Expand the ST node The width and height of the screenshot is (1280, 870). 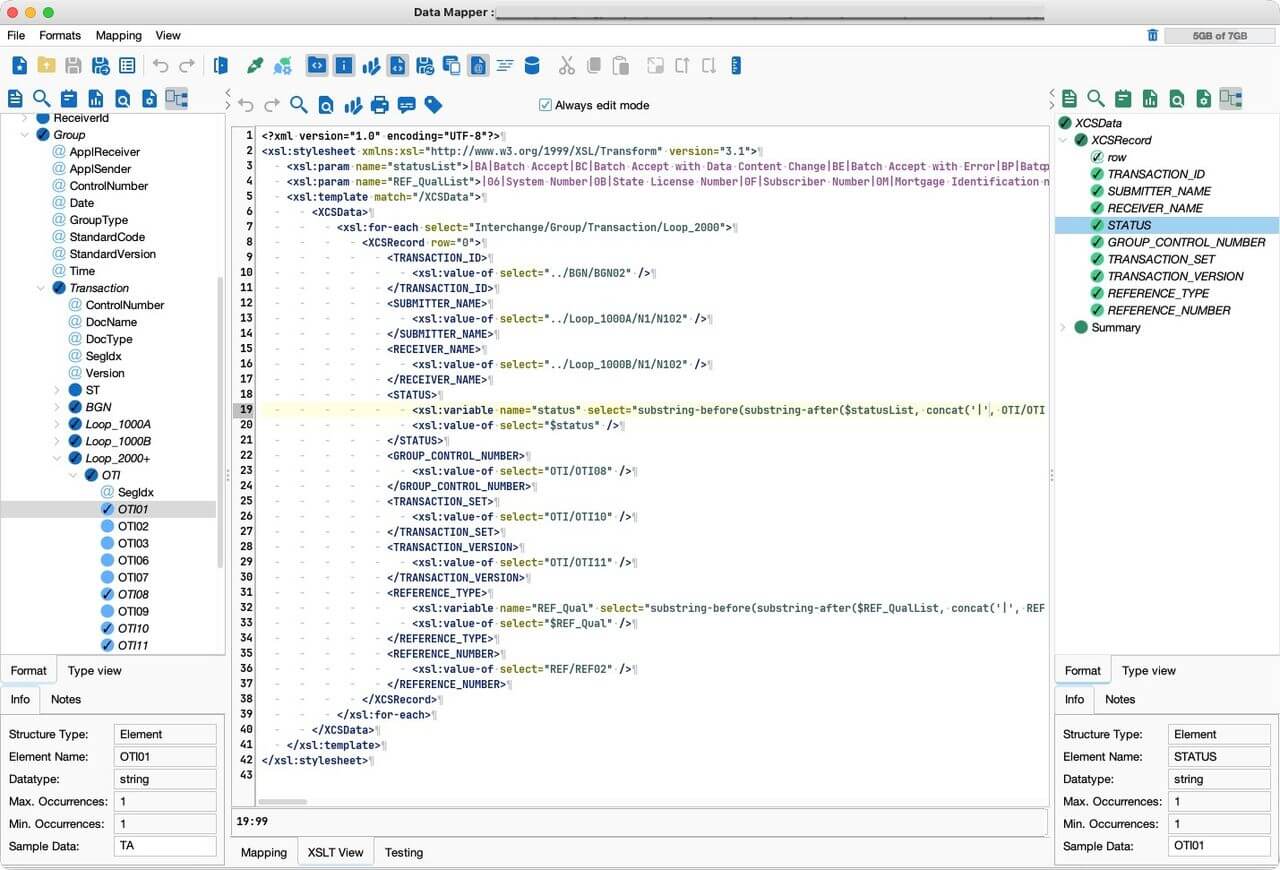pyautogui.click(x=57, y=390)
